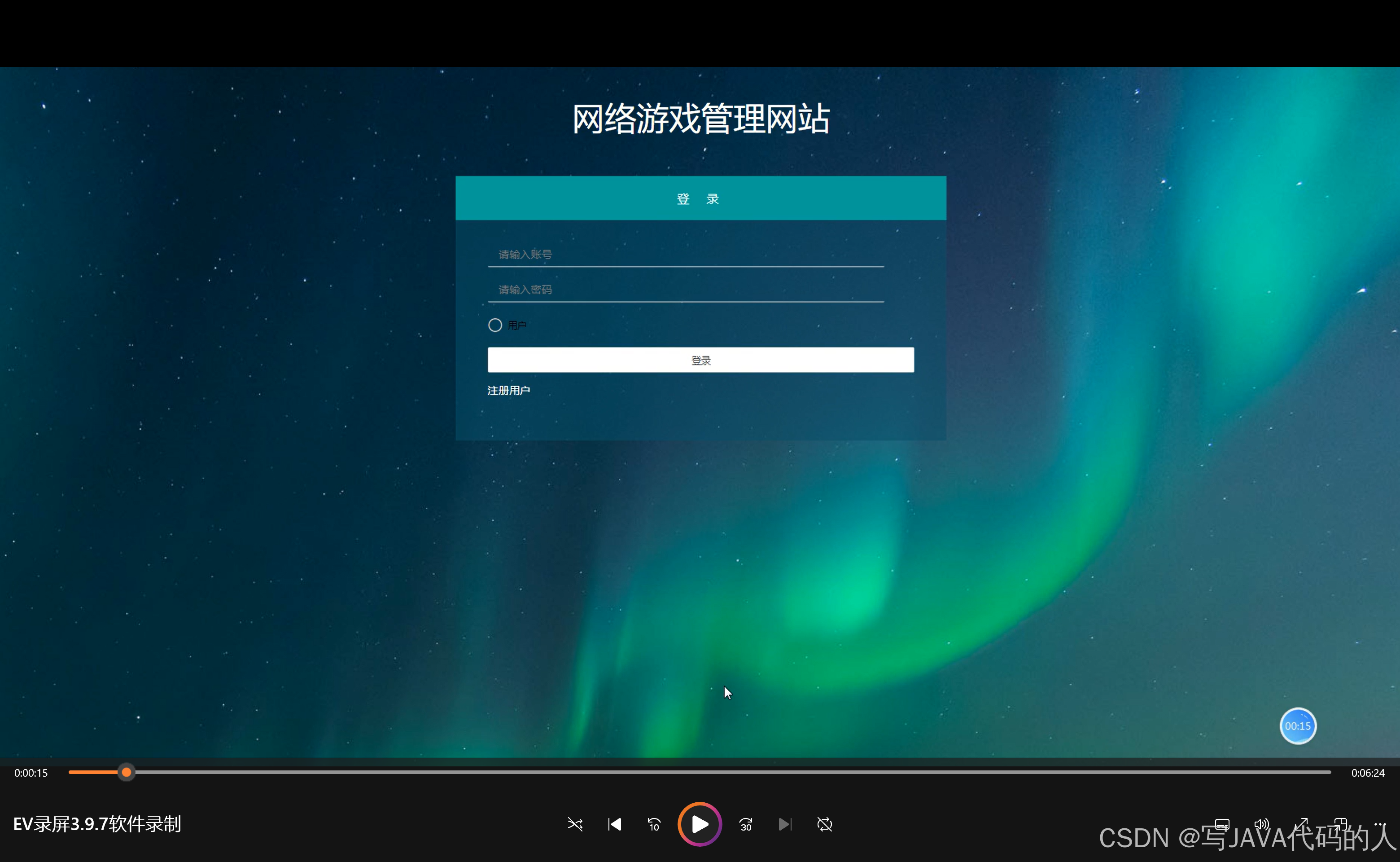Skip to previous track

coord(615,824)
